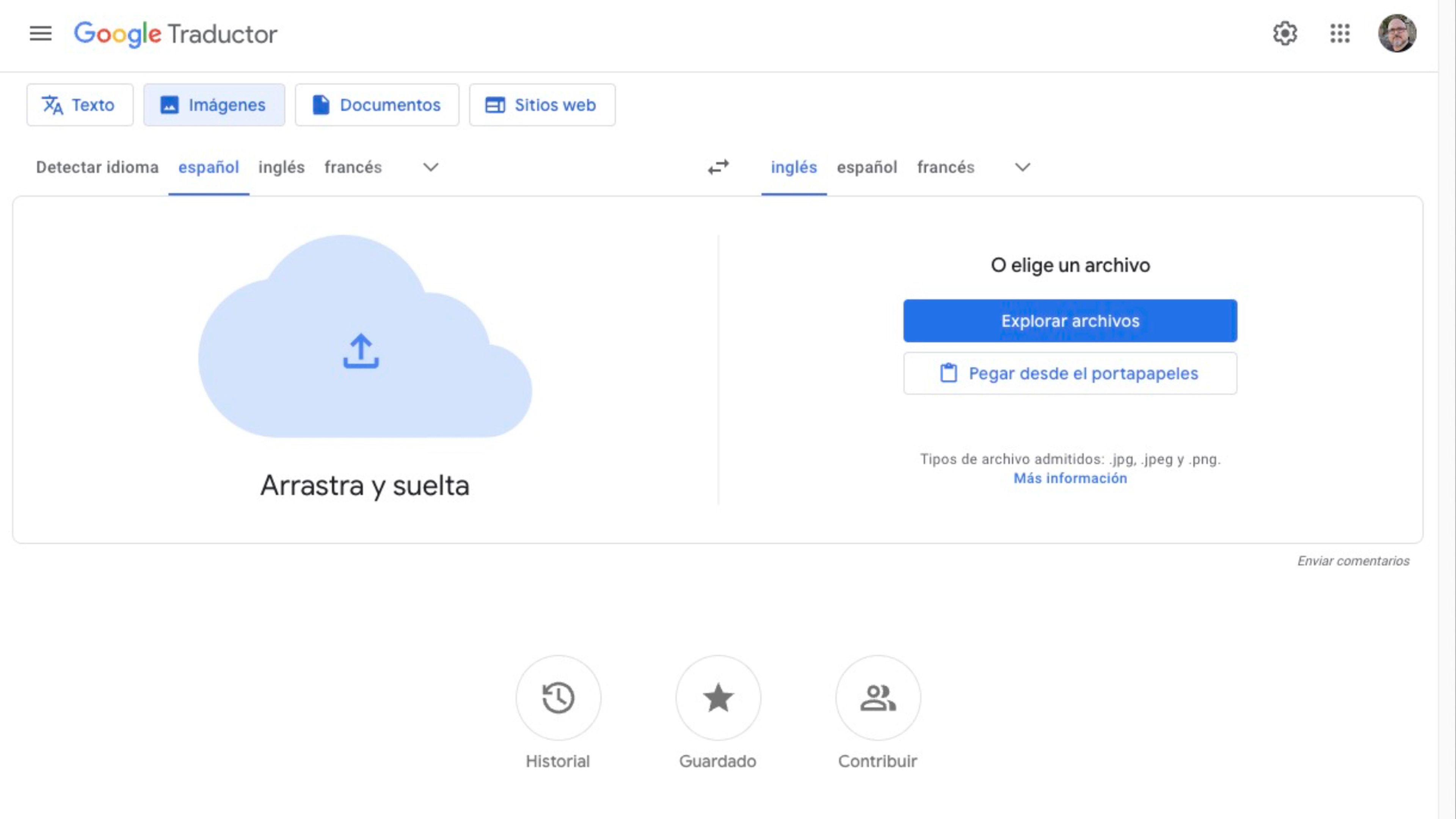Open the account profile picture
This screenshot has height=819, width=1456.
click(x=1396, y=33)
